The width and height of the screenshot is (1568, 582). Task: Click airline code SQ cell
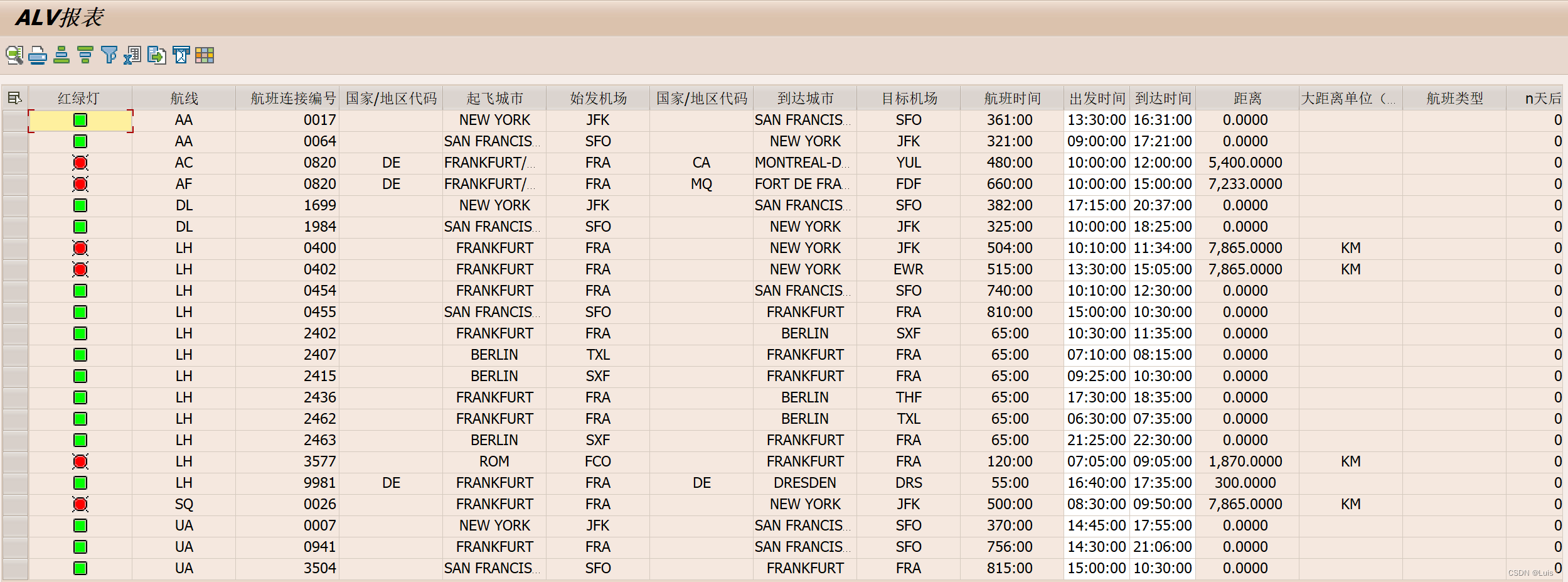click(184, 504)
